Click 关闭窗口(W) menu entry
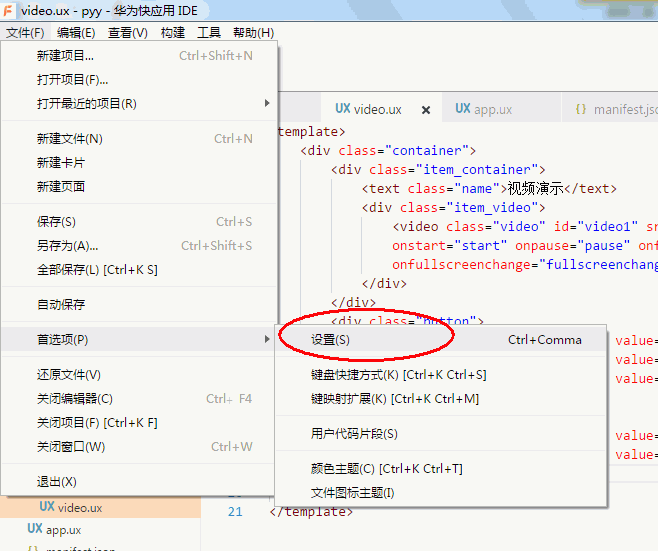 [139, 447]
